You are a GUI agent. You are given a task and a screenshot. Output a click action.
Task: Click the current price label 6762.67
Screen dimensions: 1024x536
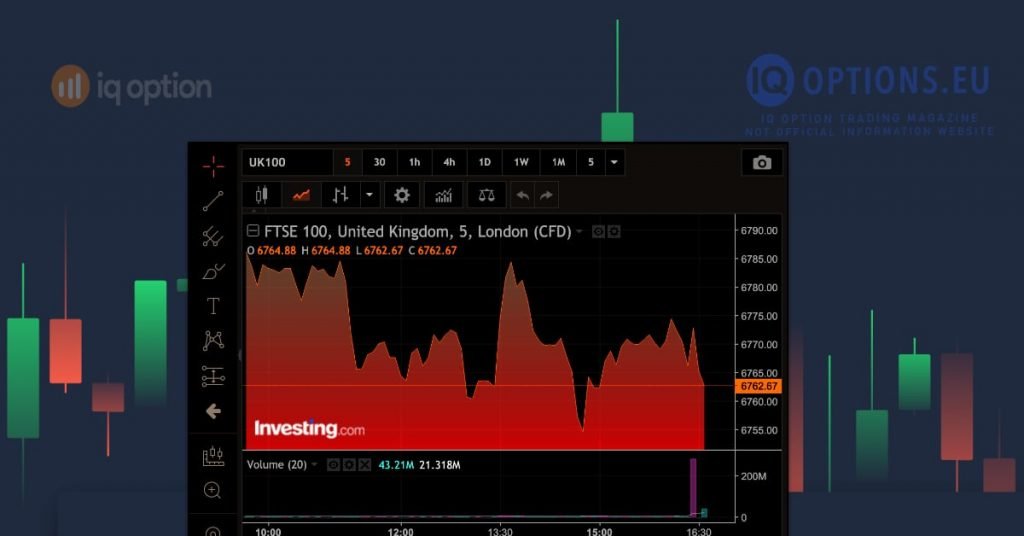pos(759,386)
